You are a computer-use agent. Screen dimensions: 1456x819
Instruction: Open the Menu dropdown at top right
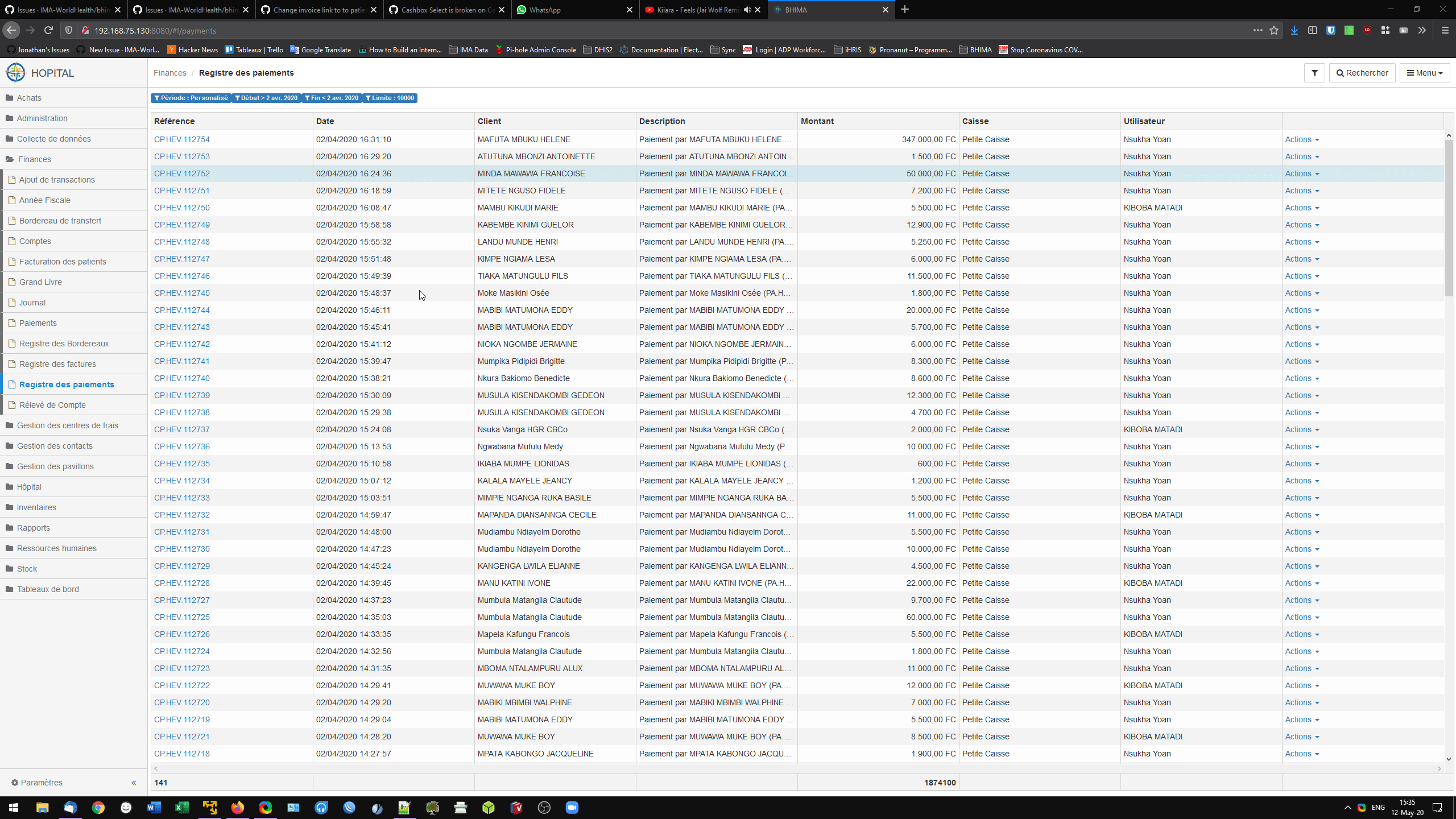click(1424, 73)
